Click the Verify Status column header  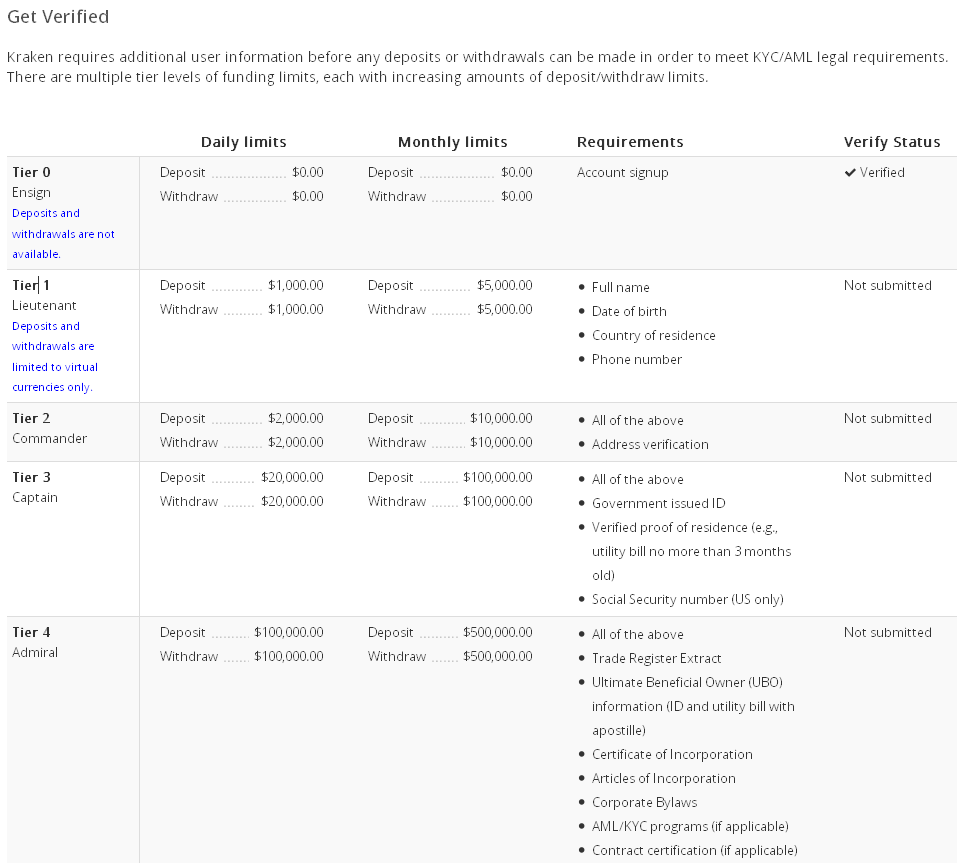click(892, 142)
